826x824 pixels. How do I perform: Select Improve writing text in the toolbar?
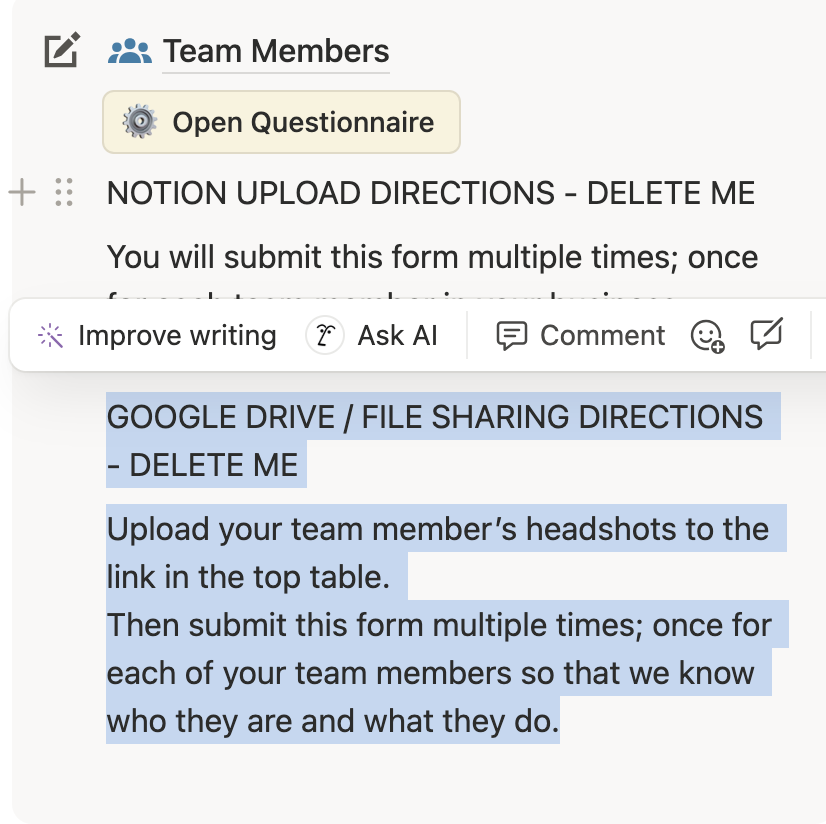click(x=177, y=335)
